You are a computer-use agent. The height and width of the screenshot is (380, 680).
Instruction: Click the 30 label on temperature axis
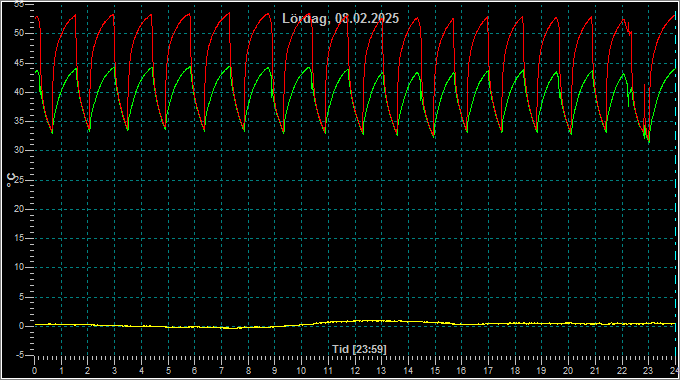(19, 151)
